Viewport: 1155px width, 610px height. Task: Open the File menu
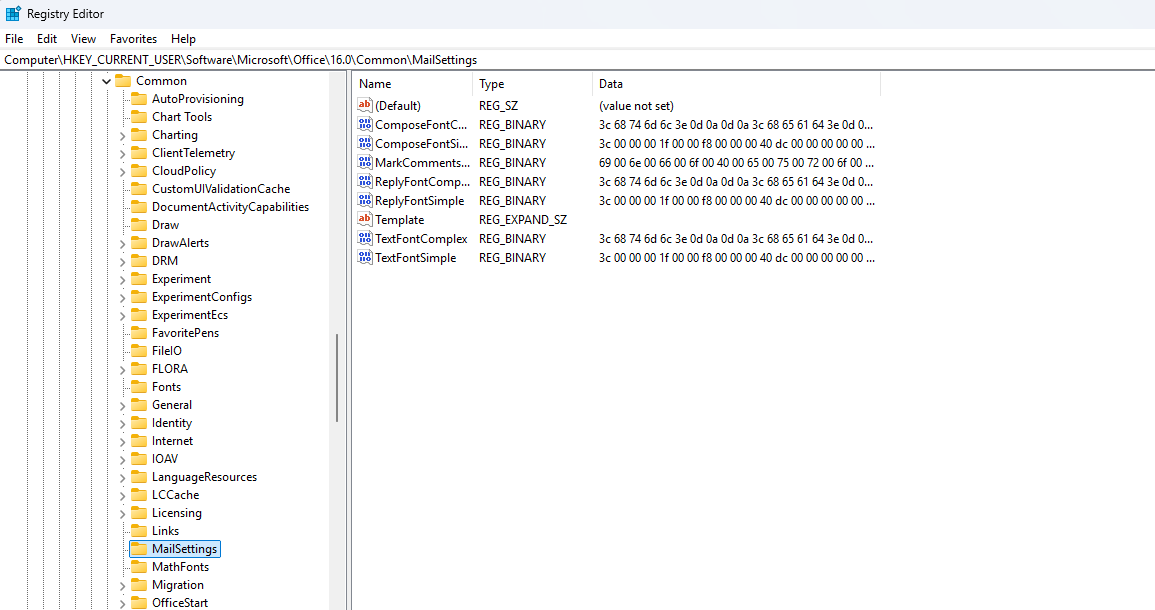pyautogui.click(x=14, y=39)
